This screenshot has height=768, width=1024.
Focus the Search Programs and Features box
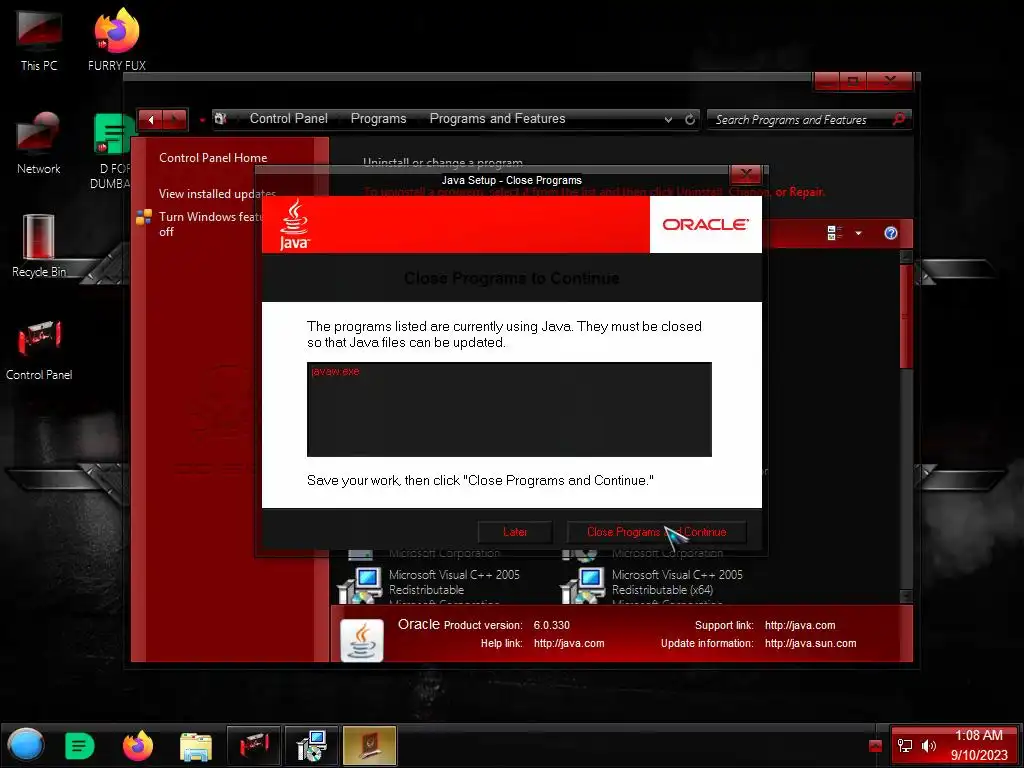tap(800, 120)
